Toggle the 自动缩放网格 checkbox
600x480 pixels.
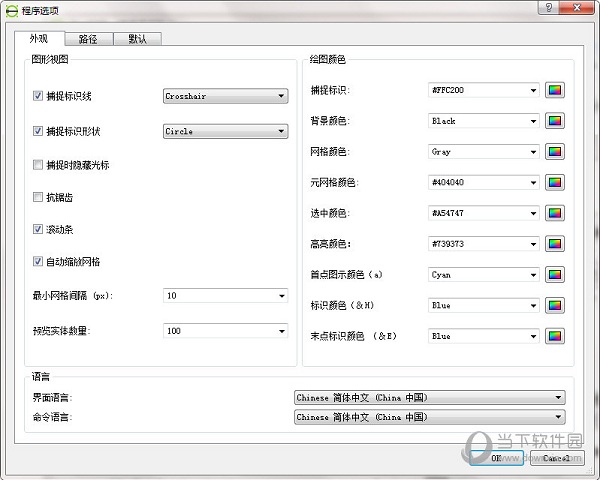(x=38, y=261)
